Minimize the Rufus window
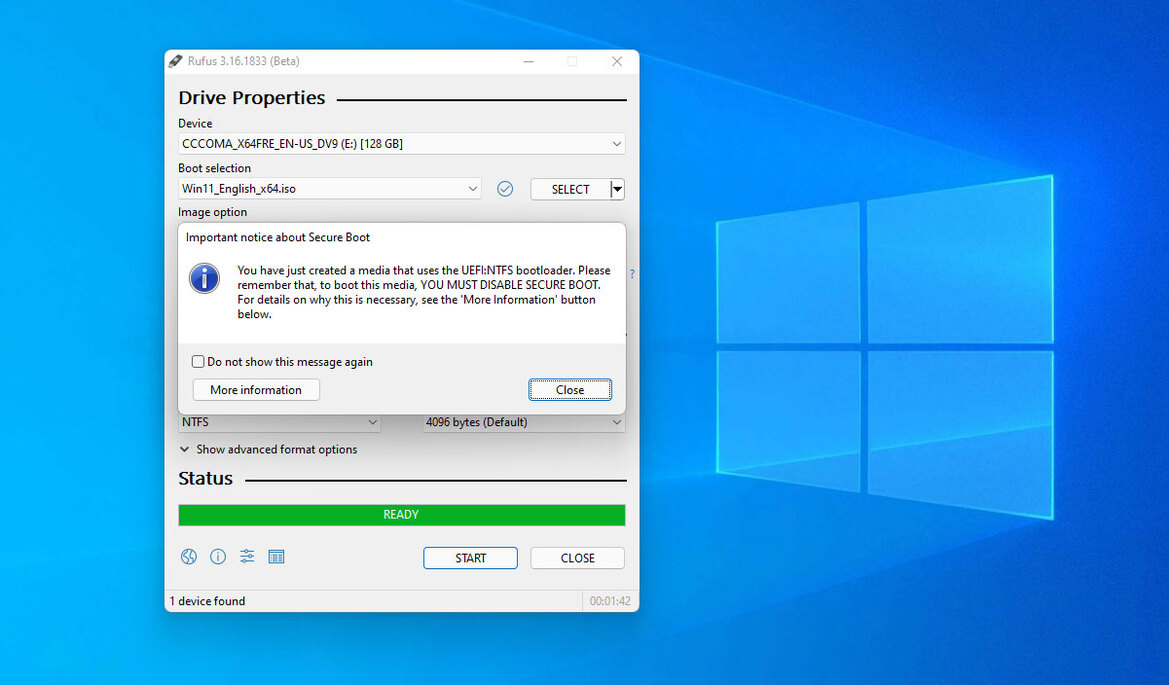 click(529, 61)
